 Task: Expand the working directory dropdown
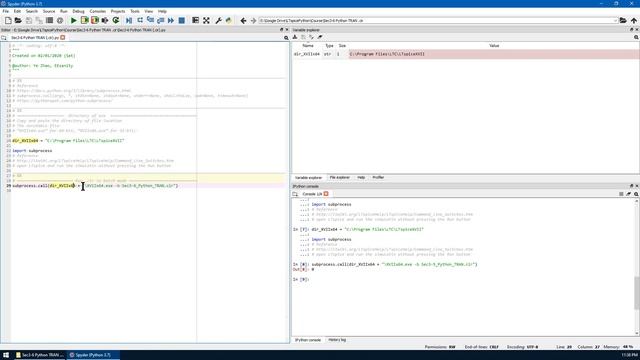point(615,20)
